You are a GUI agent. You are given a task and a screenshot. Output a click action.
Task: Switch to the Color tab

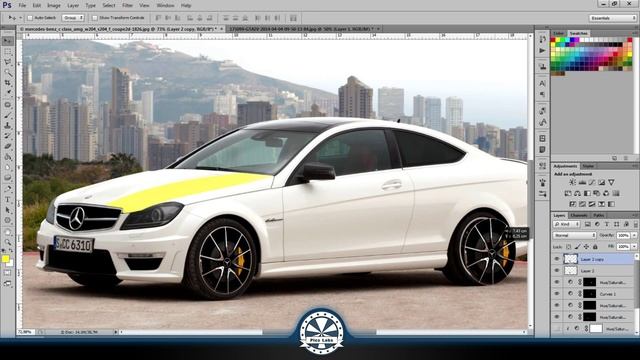point(559,33)
